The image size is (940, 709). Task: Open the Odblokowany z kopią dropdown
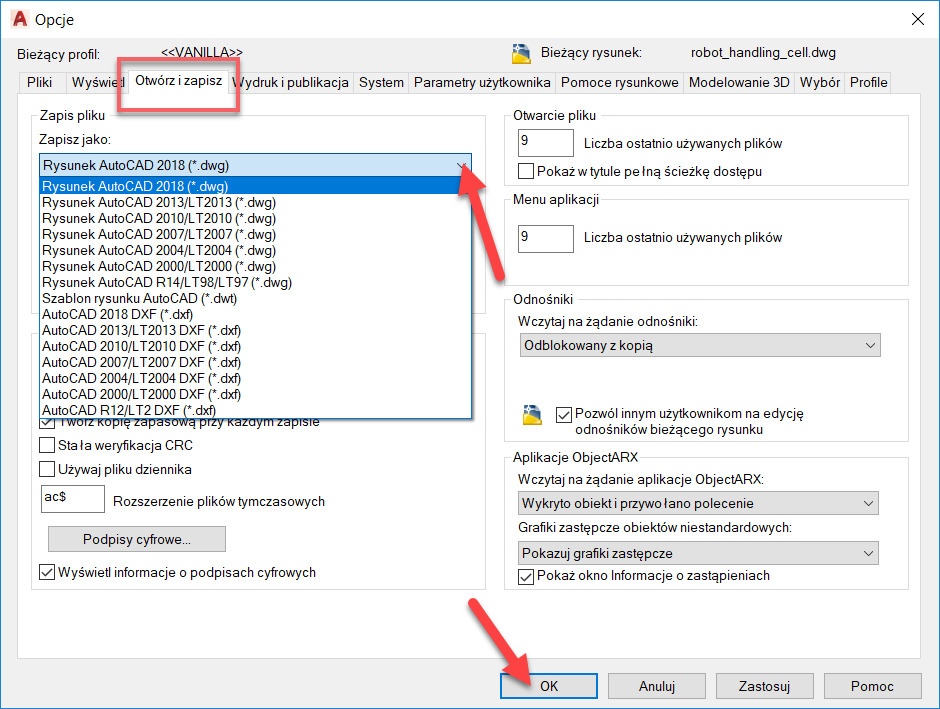click(699, 346)
